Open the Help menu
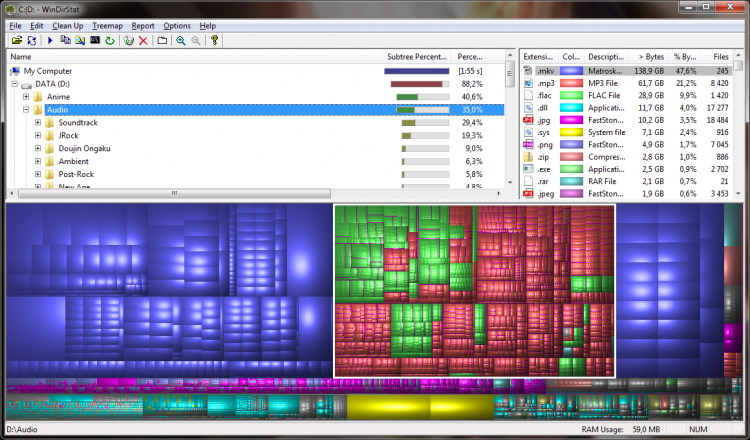The width and height of the screenshot is (750, 440). pos(208,26)
